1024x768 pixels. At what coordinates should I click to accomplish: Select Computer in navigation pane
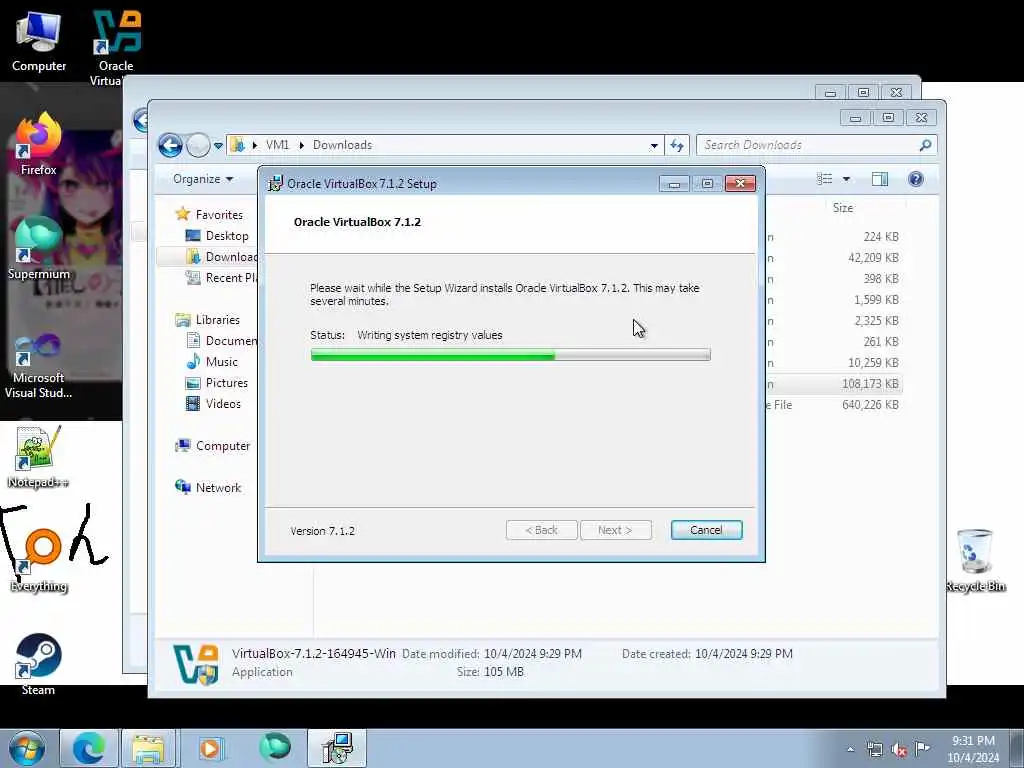tap(223, 445)
